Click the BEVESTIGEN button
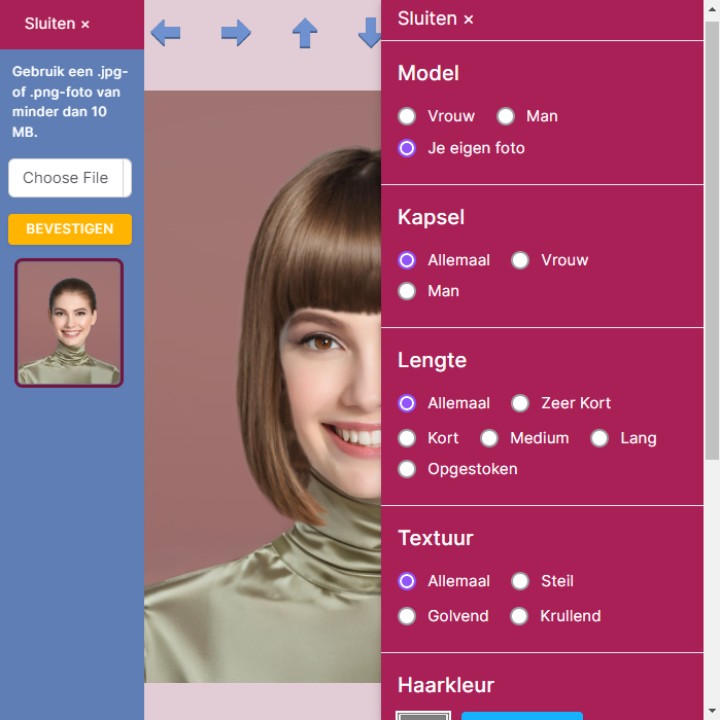 70,229
